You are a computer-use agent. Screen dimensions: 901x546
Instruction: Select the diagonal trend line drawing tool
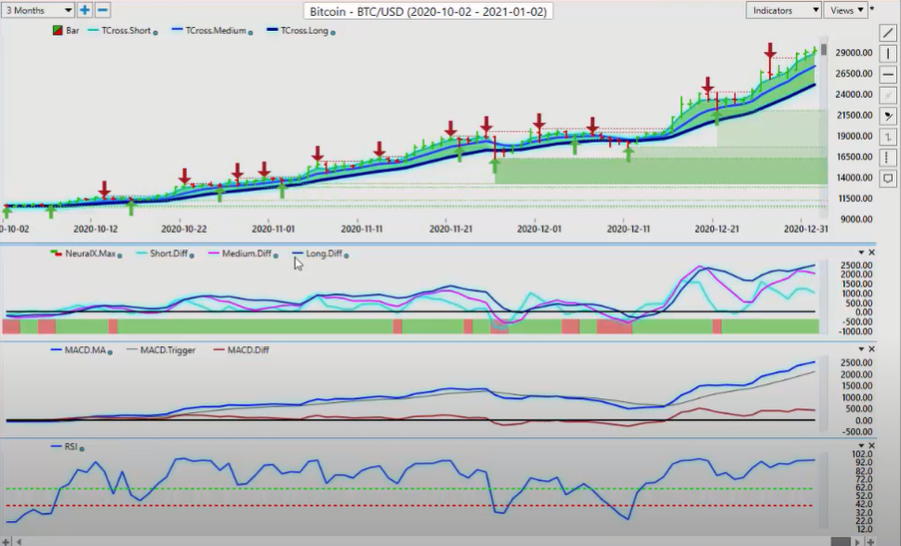(888, 33)
